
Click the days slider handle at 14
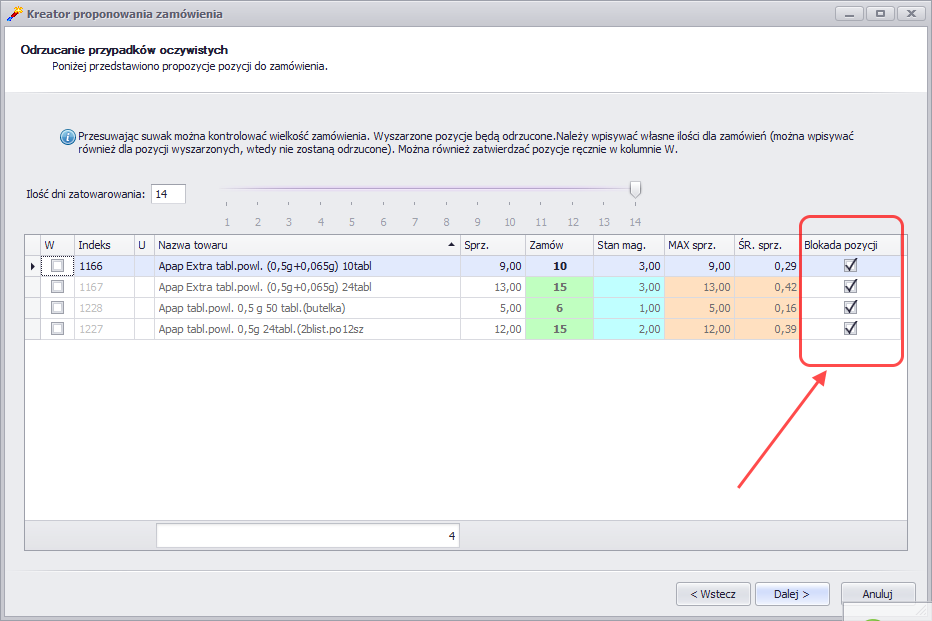[x=635, y=190]
